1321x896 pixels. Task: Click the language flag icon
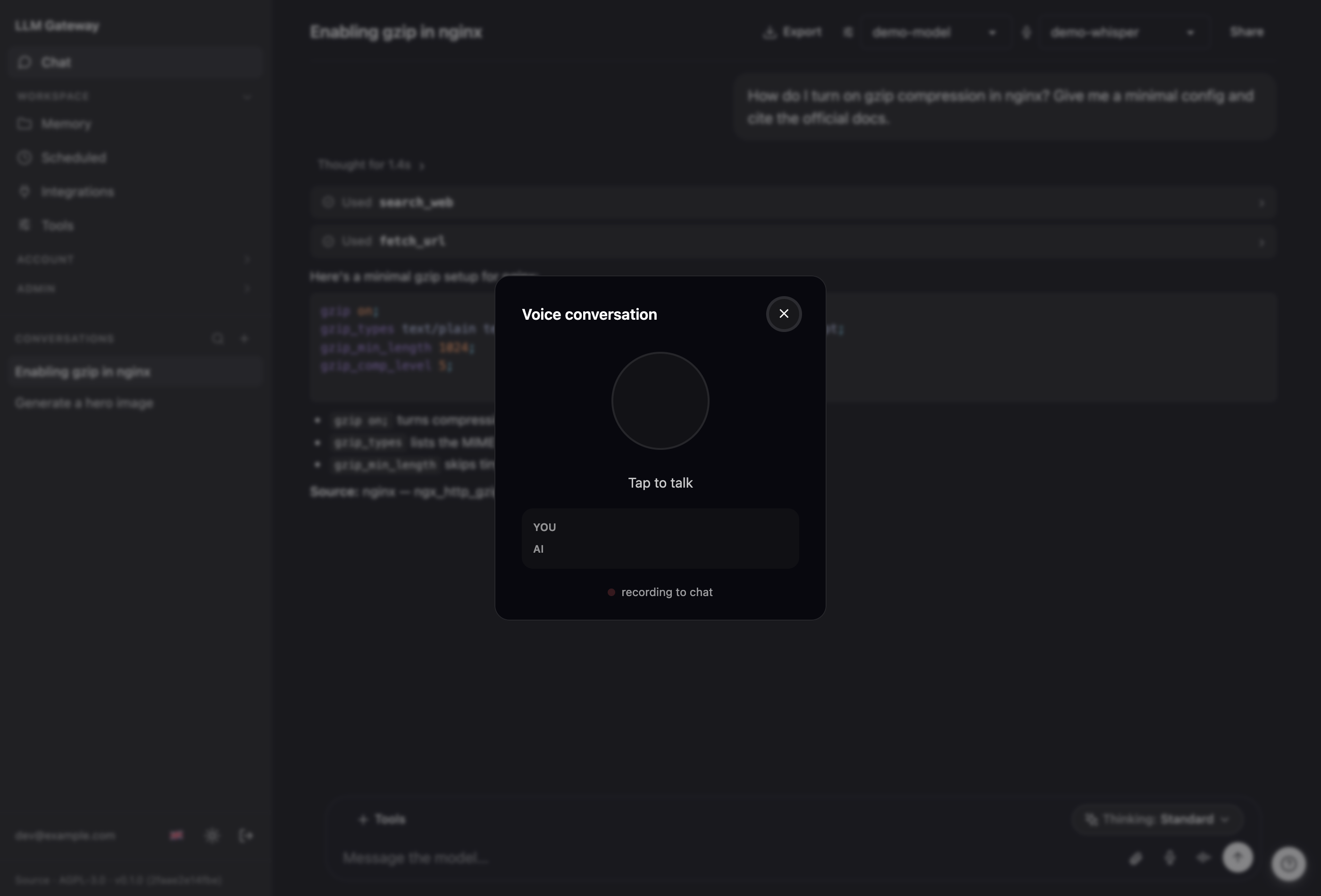point(177,835)
